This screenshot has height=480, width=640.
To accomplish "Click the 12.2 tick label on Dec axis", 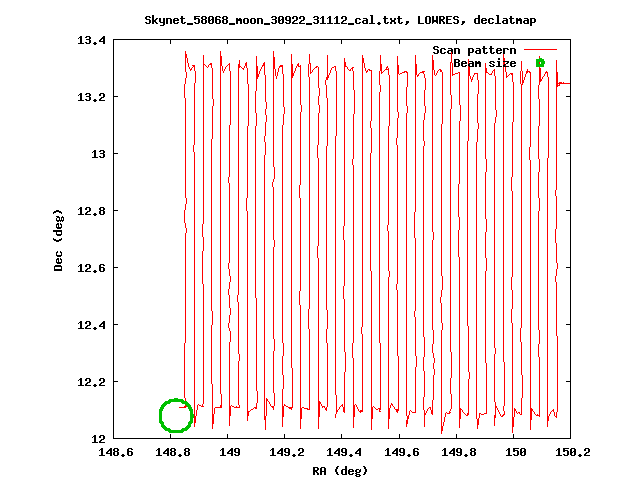I will (95, 382).
